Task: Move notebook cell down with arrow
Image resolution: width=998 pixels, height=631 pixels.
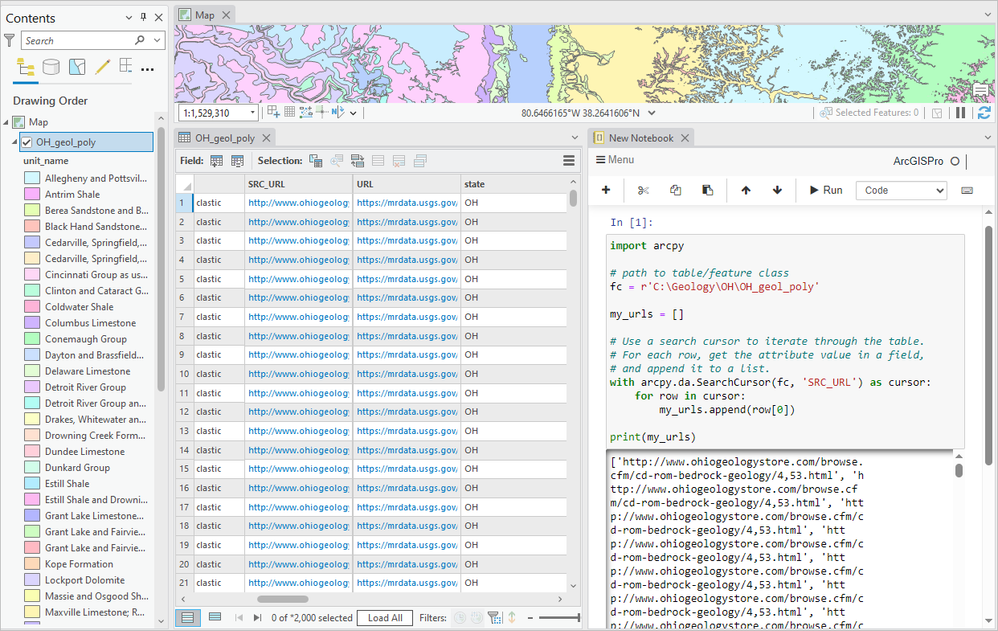Action: point(777,190)
